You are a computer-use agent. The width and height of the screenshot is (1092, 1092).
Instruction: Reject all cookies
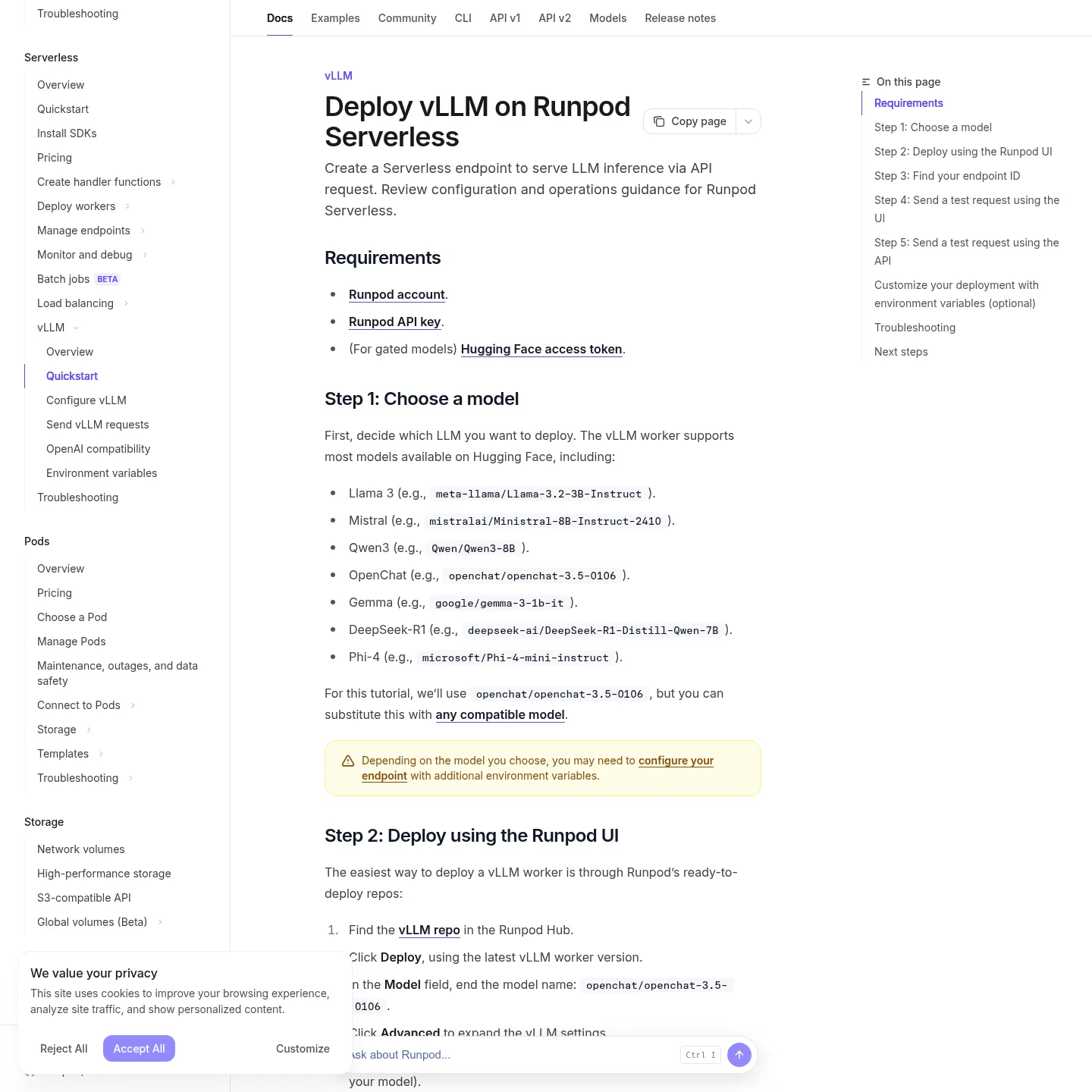coord(64,1049)
